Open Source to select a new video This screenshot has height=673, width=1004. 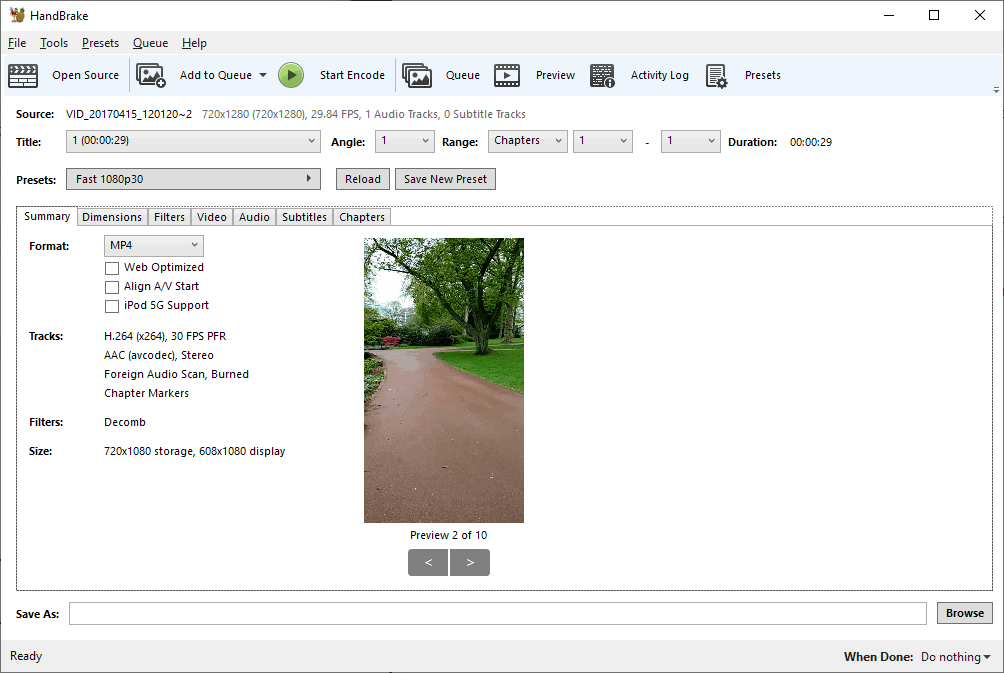85,75
